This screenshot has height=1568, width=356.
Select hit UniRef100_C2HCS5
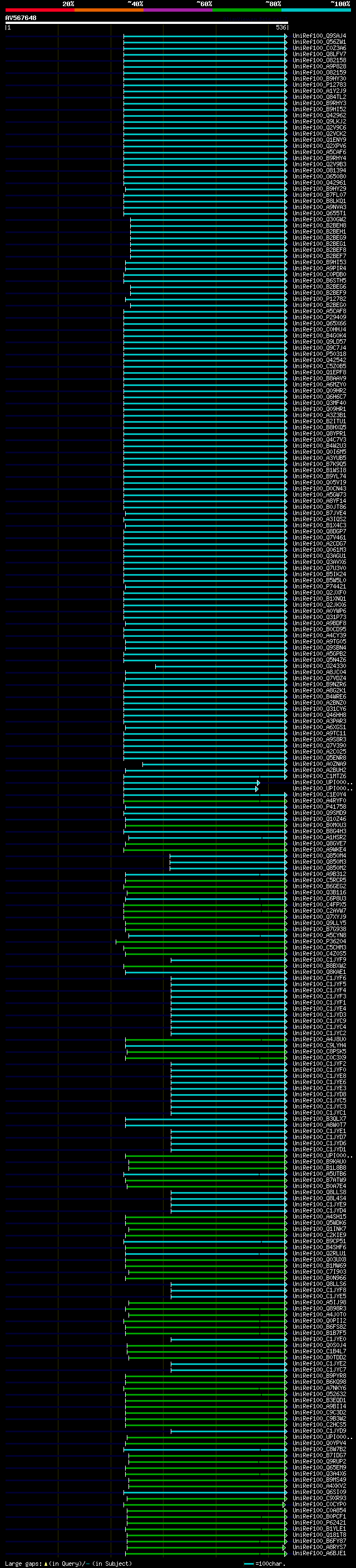click(319, 1425)
